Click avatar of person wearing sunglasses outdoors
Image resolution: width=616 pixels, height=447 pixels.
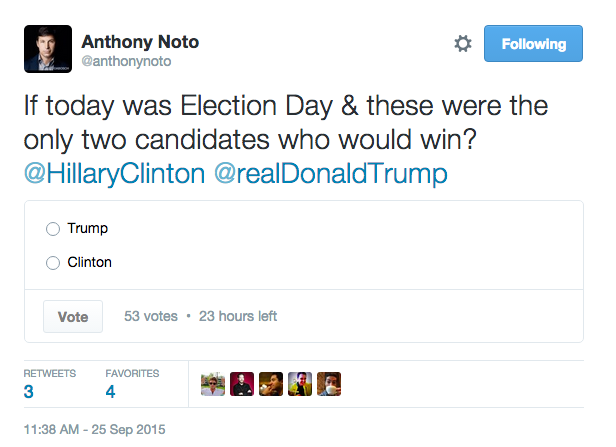[x=213, y=384]
